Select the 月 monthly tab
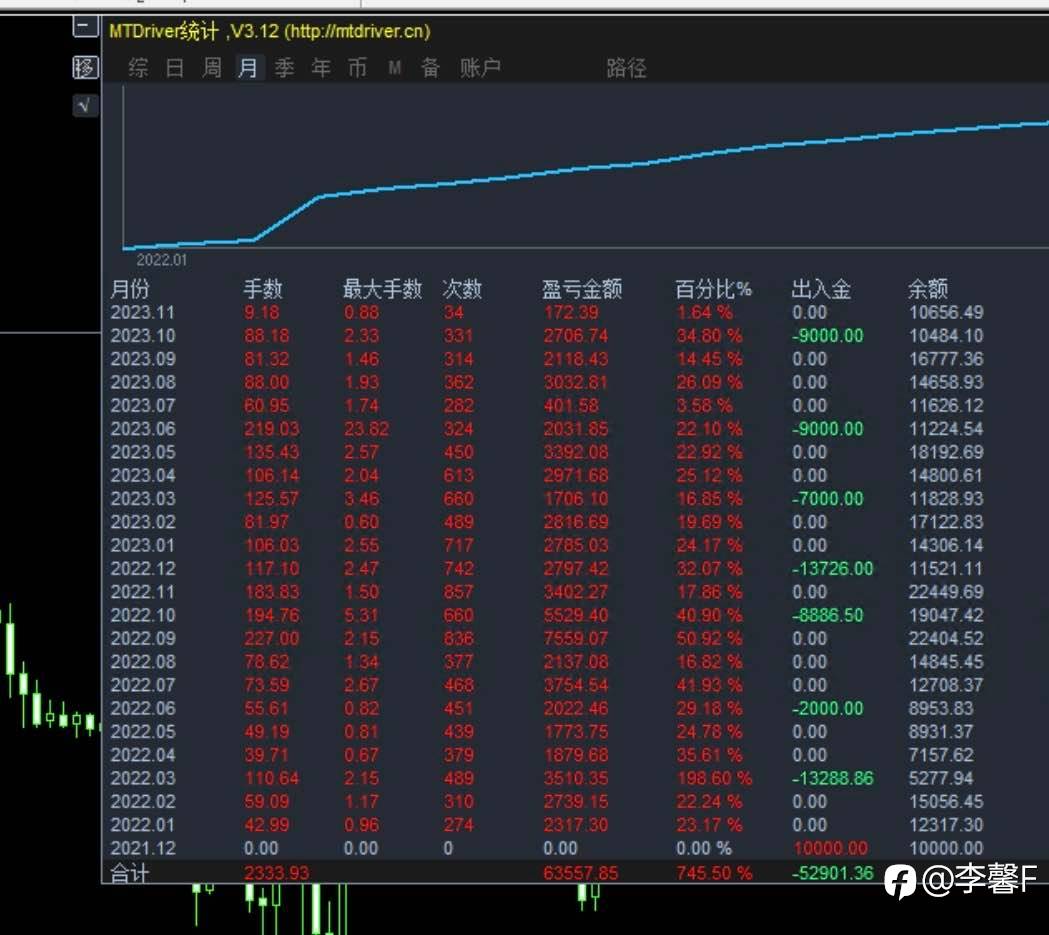The width and height of the screenshot is (1049, 935). tap(248, 68)
